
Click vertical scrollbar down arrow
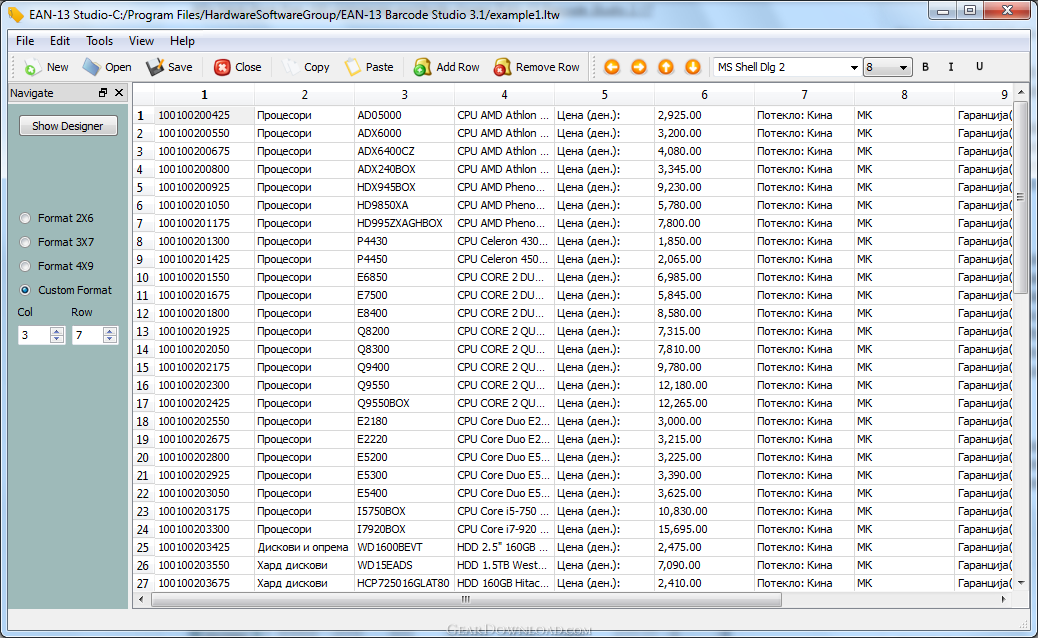tap(1021, 582)
